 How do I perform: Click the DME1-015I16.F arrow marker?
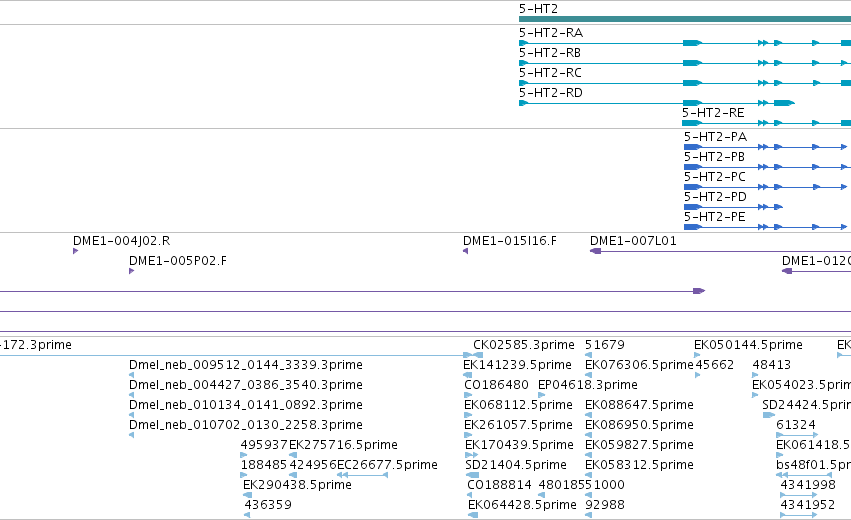[466, 251]
